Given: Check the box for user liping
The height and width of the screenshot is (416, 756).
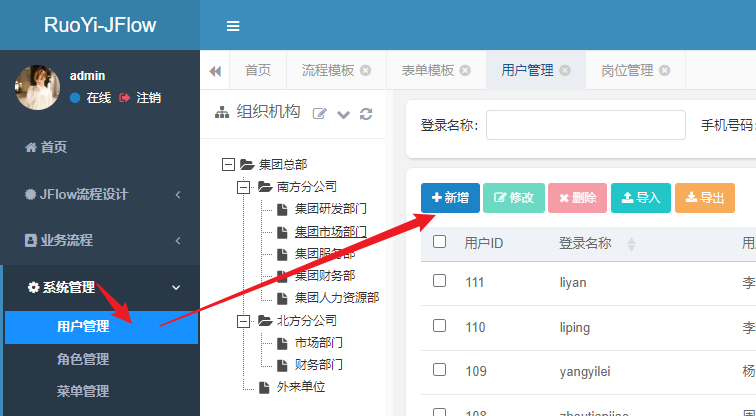Looking at the screenshot, I should click(439, 326).
